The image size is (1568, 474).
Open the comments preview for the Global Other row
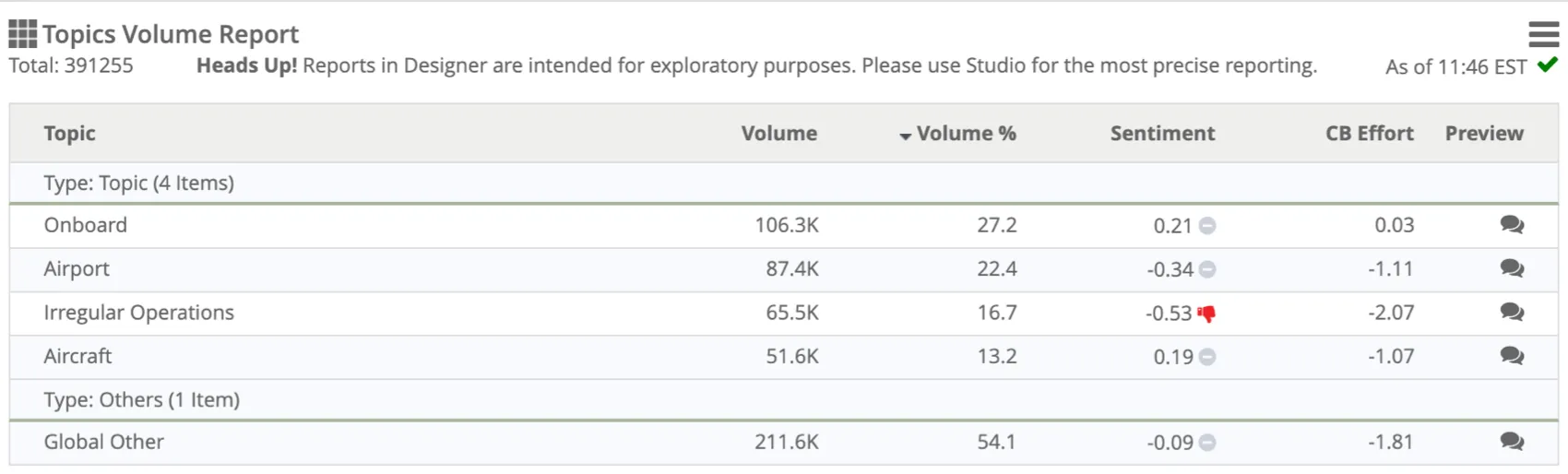click(1511, 442)
